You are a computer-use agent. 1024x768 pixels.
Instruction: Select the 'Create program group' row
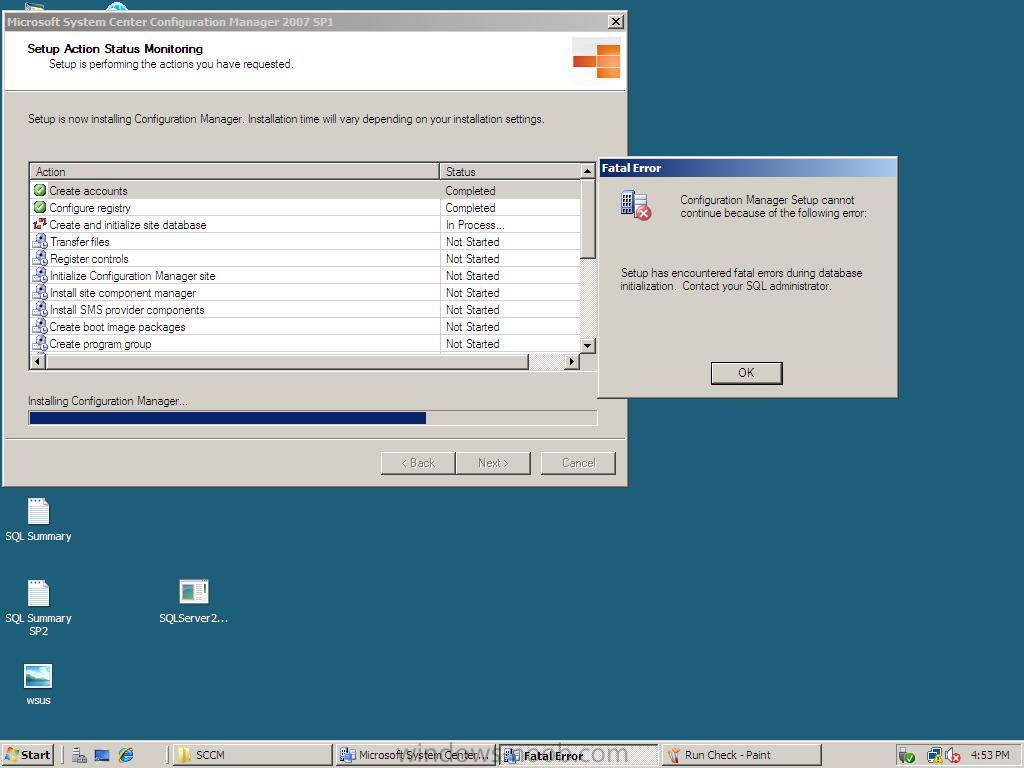click(305, 344)
